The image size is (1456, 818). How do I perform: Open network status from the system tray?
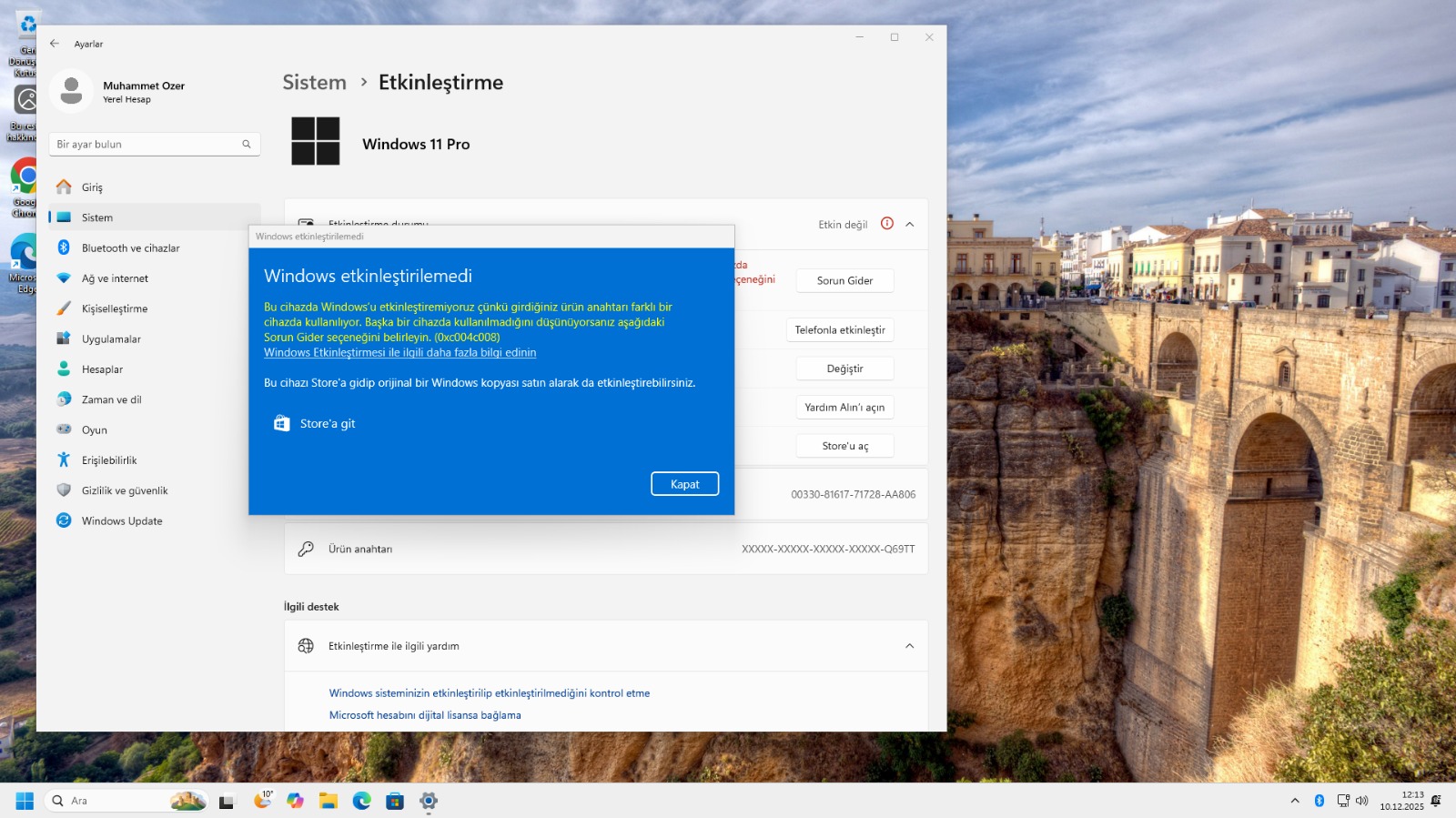tap(1343, 801)
